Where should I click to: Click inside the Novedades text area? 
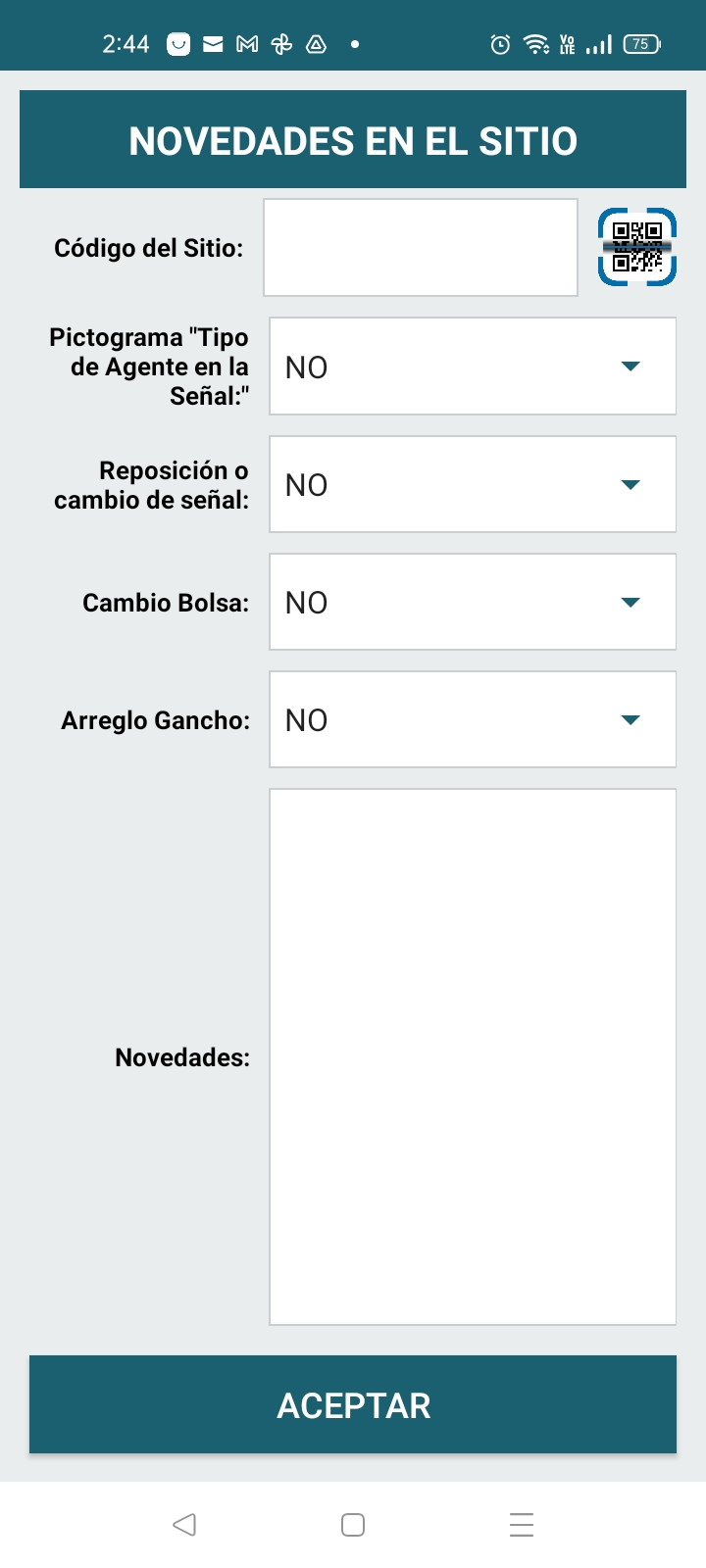tap(473, 1056)
